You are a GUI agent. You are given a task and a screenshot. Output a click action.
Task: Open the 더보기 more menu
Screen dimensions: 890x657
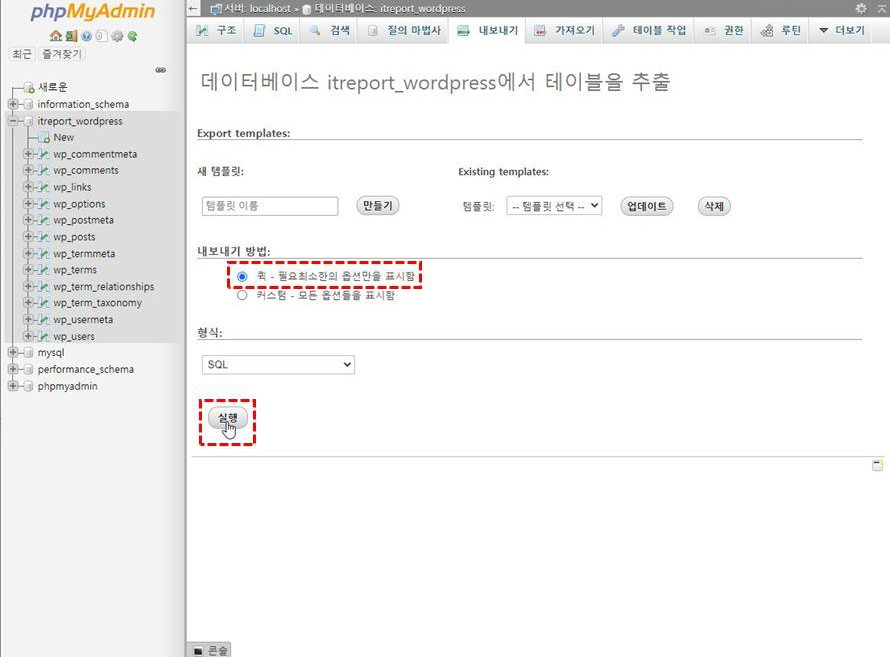click(x=842, y=31)
